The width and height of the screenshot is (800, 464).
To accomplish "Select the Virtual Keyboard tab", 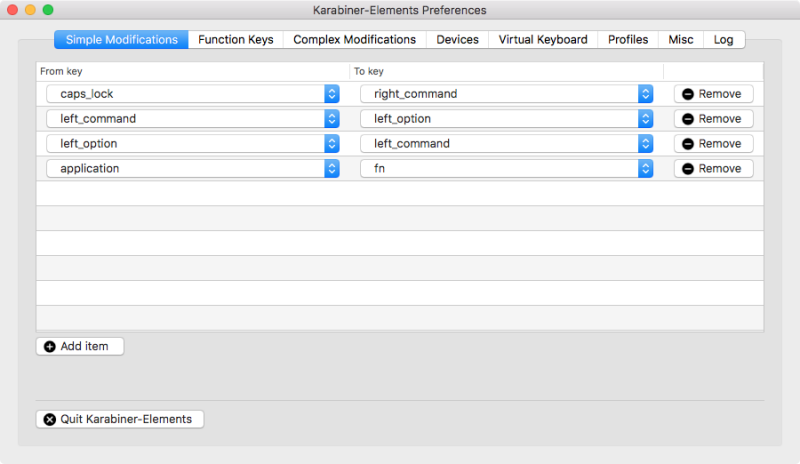I will [x=543, y=40].
